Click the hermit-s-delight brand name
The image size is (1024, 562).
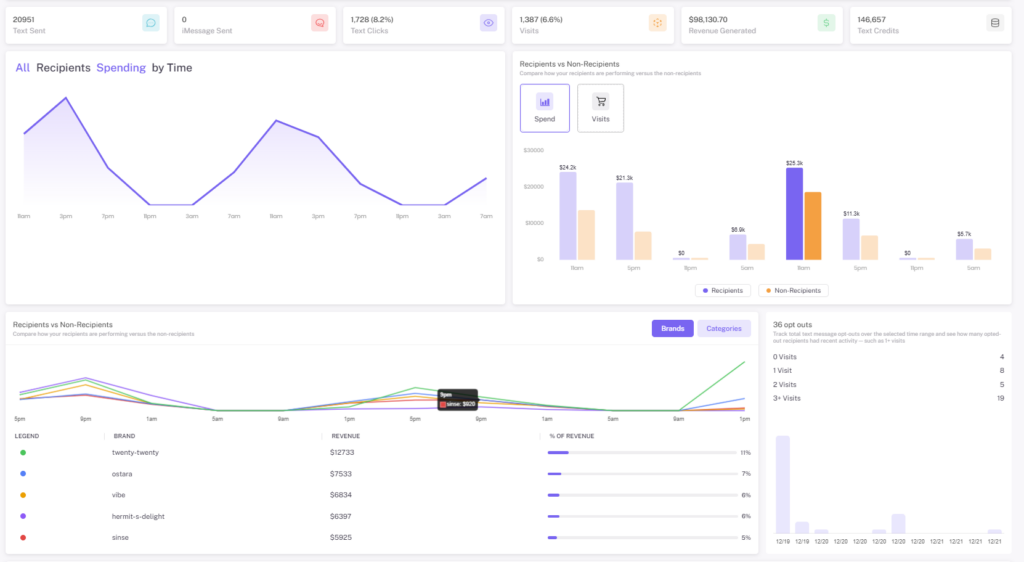click(x=138, y=516)
